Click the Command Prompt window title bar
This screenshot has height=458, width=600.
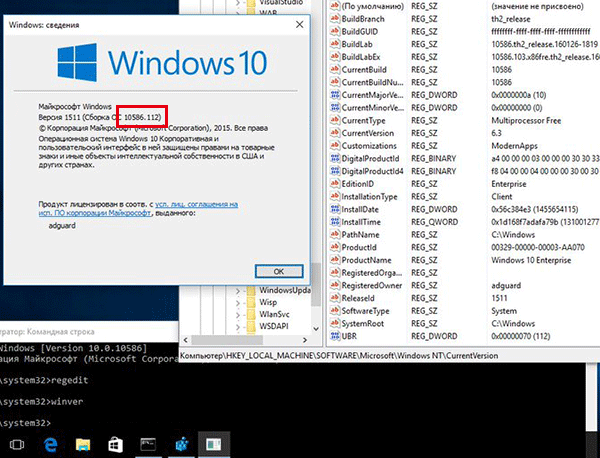89,332
